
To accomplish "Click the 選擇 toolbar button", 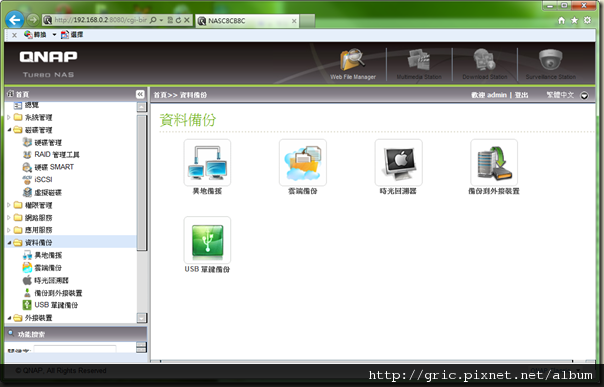I will coord(72,35).
